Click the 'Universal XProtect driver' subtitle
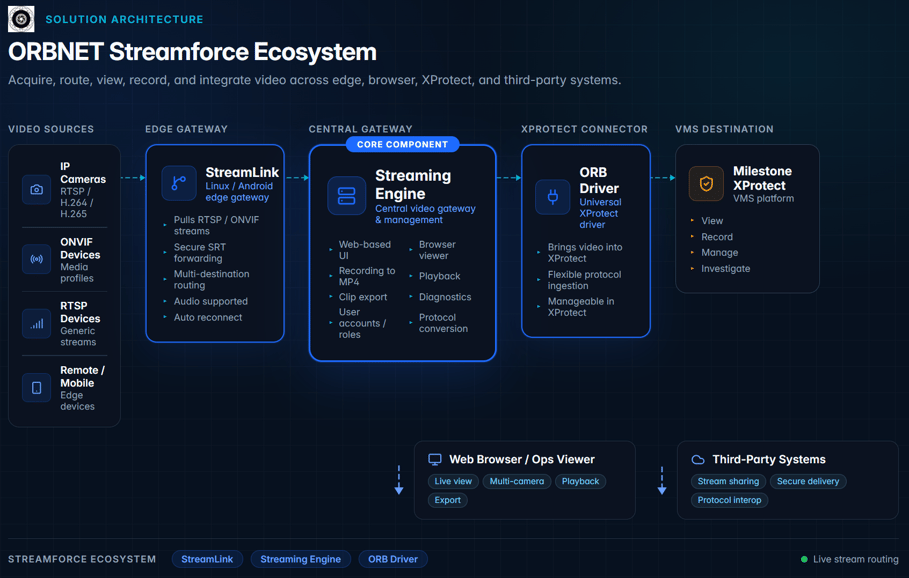The width and height of the screenshot is (909, 578). pyautogui.click(x=600, y=213)
